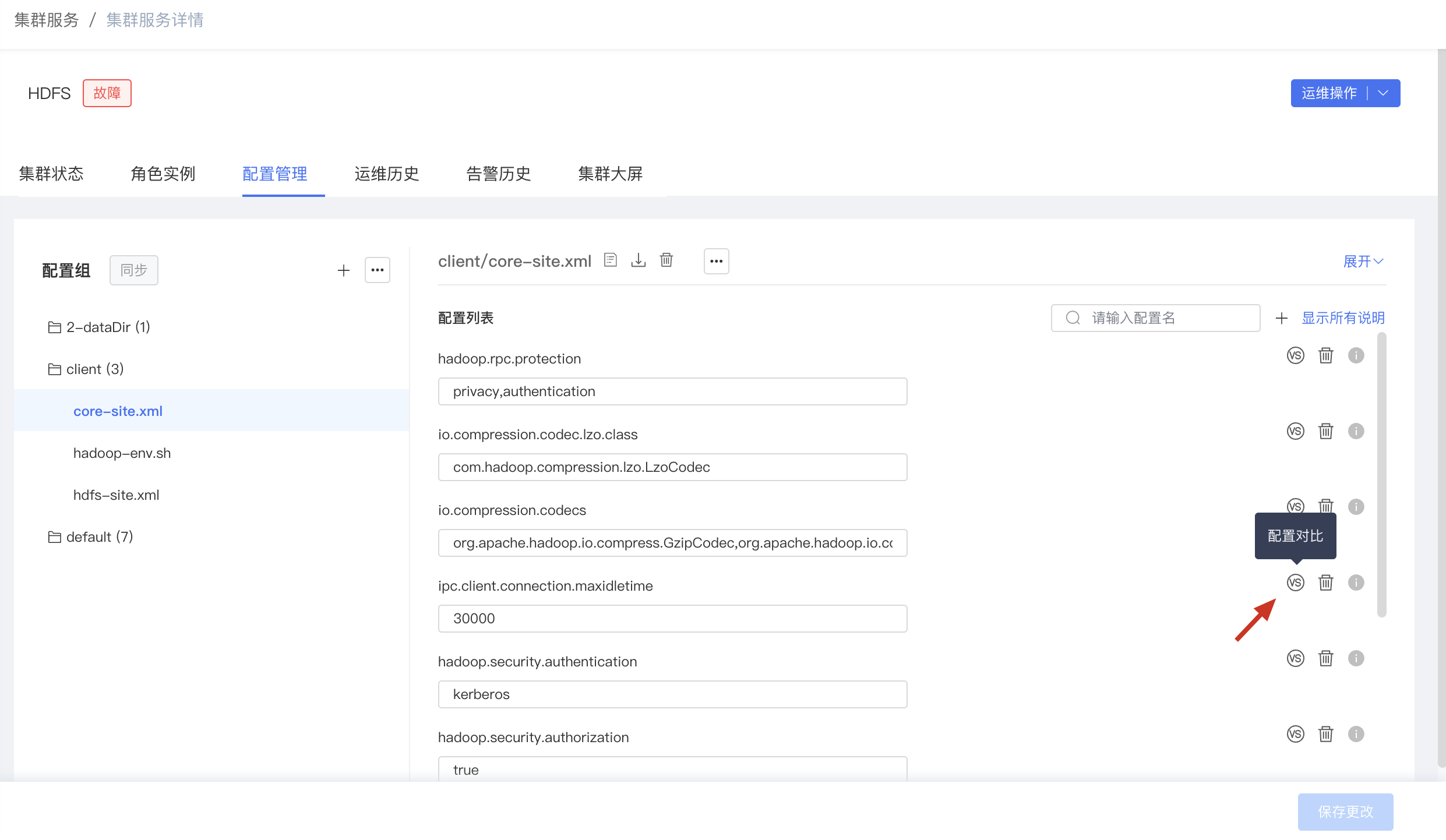Delete the client/core-site.xml file
This screenshot has width=1446, height=840.
pos(666,260)
